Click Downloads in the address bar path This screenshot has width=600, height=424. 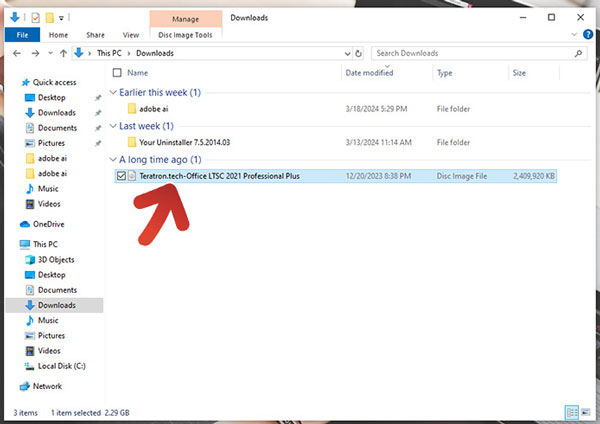click(155, 53)
